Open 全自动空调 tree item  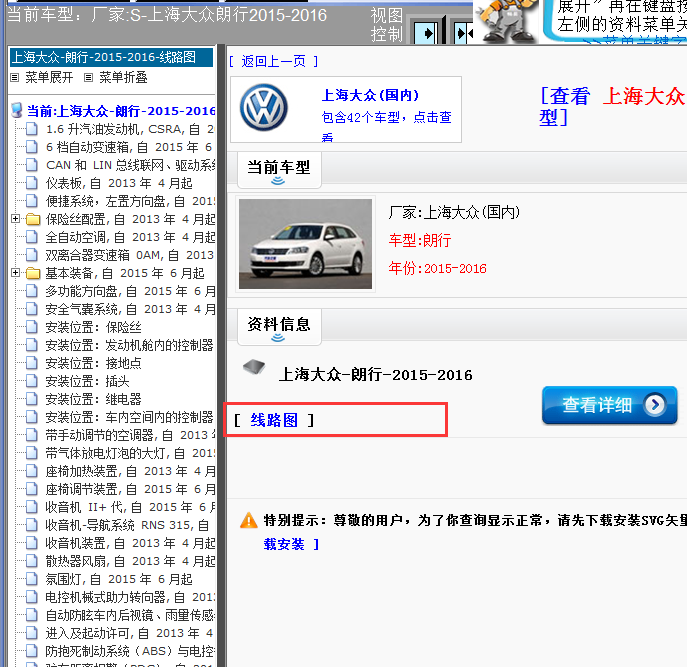click(x=130, y=237)
